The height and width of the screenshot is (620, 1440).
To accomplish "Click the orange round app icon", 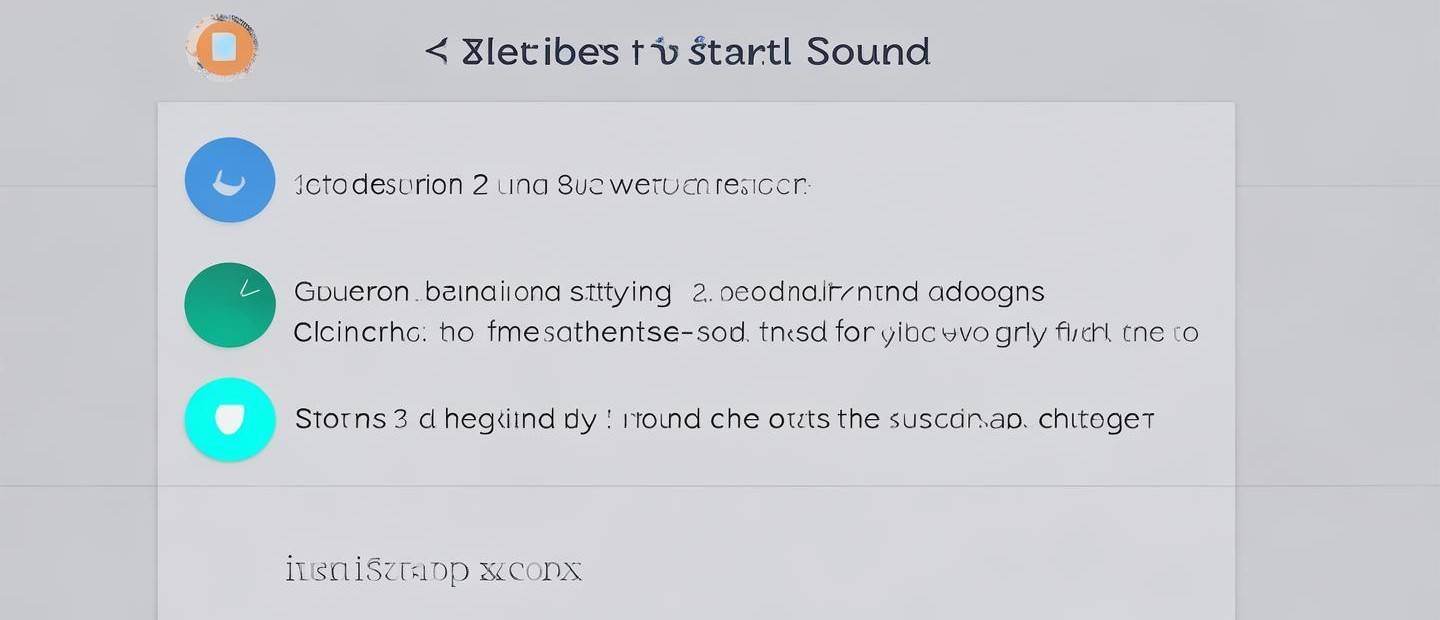I will tap(222, 47).
